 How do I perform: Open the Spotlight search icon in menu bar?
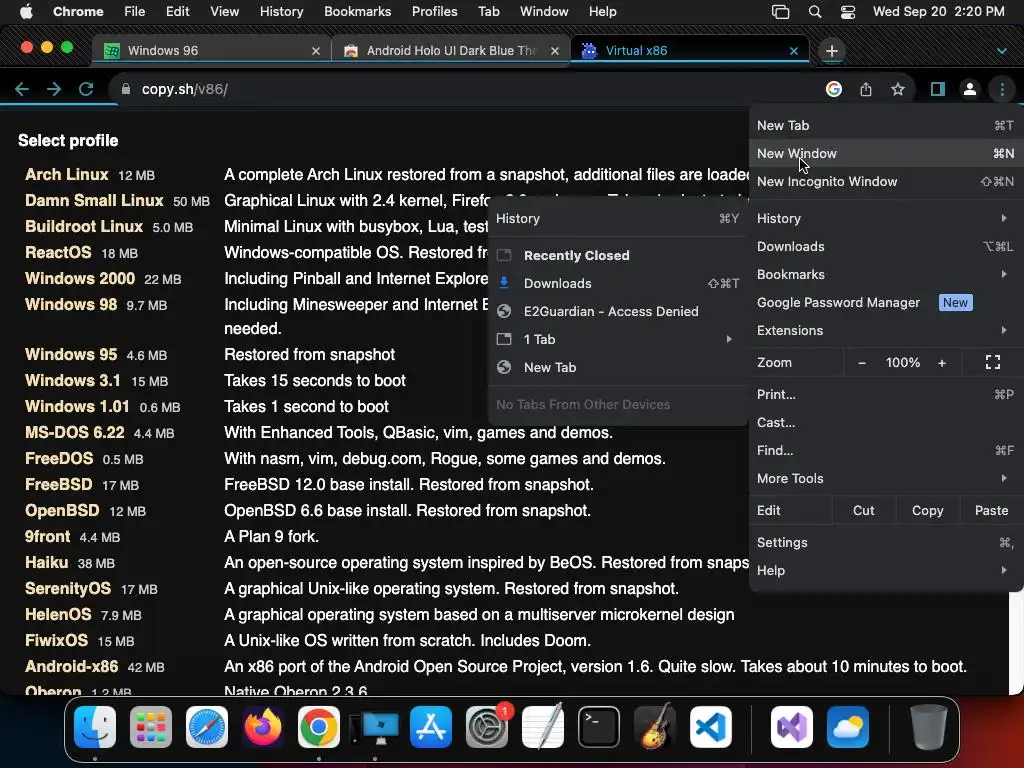click(x=814, y=12)
